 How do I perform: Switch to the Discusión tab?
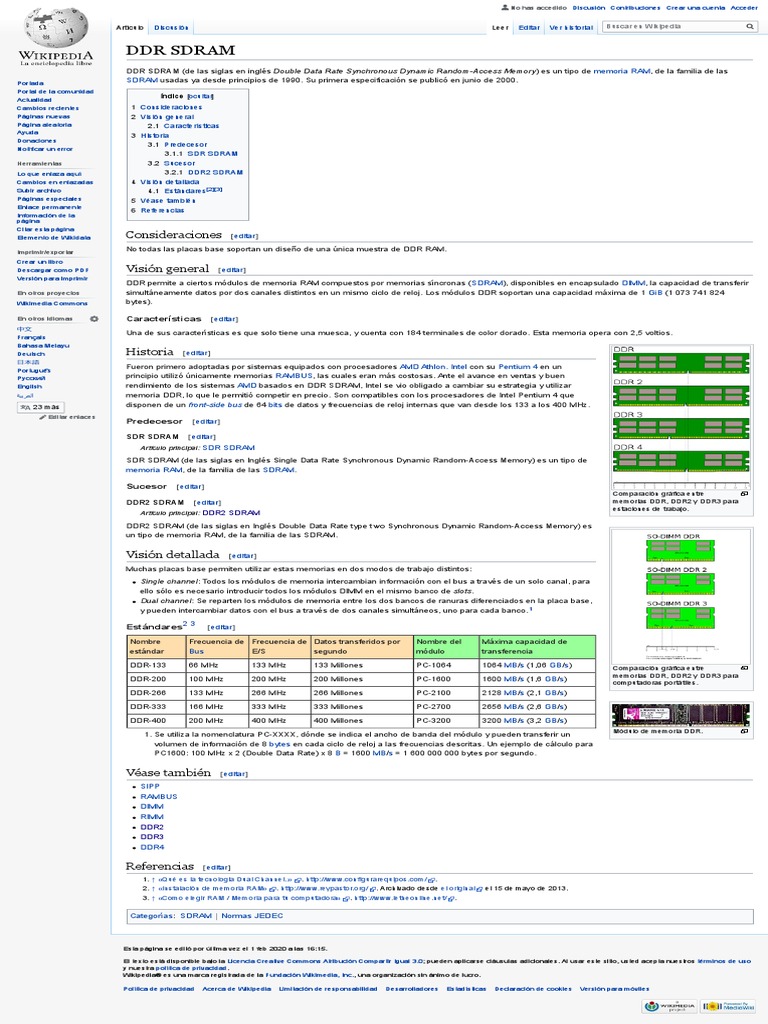tap(165, 28)
